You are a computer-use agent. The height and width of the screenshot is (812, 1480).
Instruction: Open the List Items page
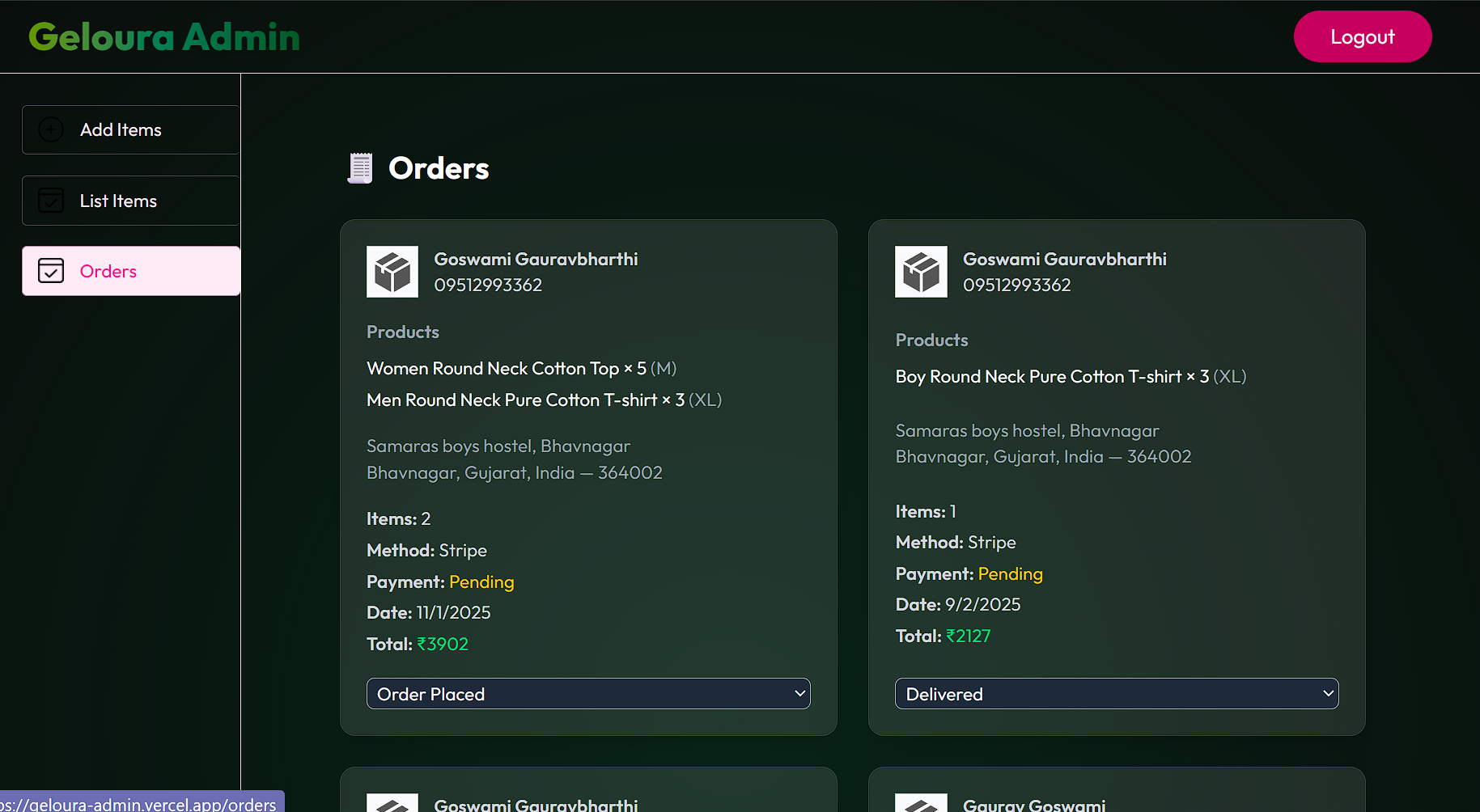click(131, 201)
